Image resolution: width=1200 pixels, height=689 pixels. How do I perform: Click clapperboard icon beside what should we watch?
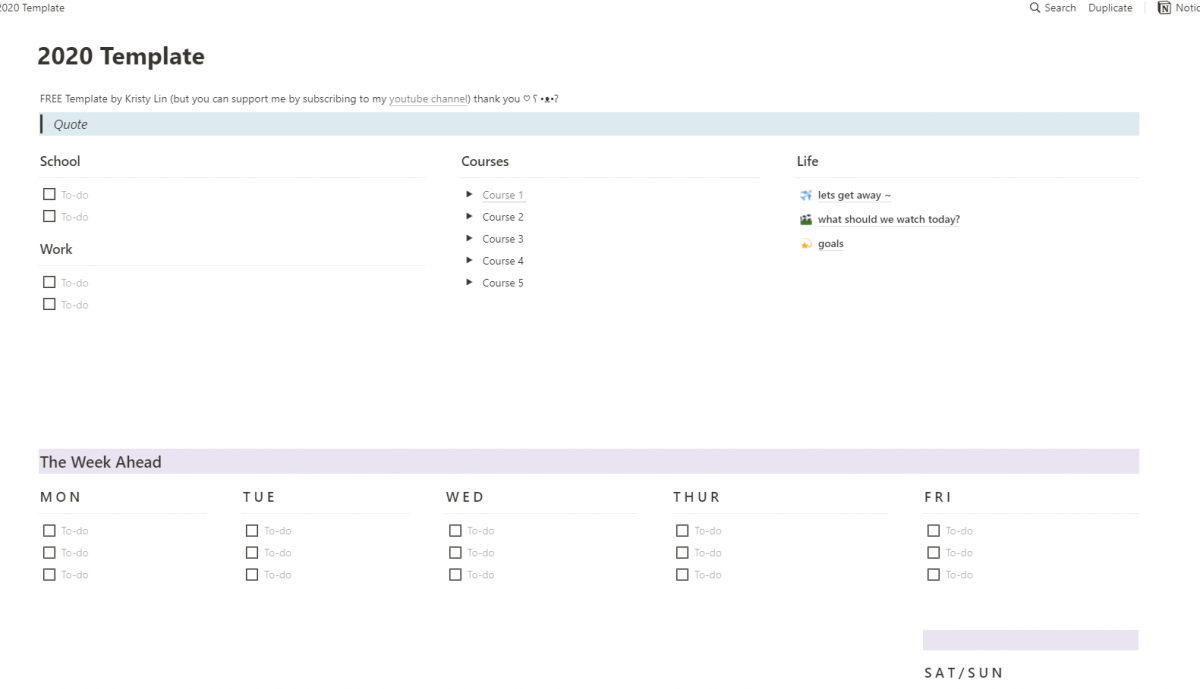[x=806, y=219]
